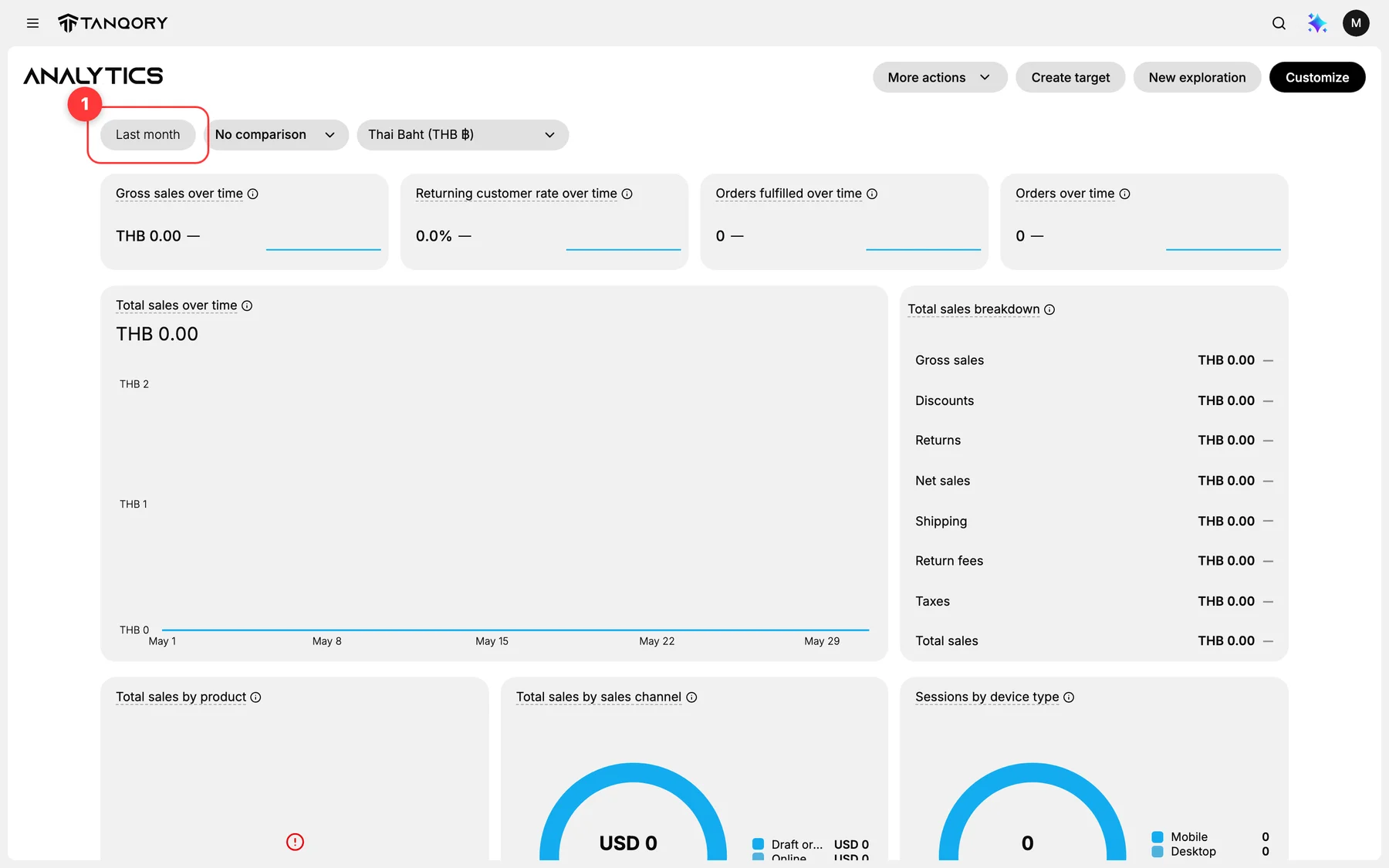Click the Create target button
Image resolution: width=1389 pixels, height=868 pixels.
[x=1070, y=77]
